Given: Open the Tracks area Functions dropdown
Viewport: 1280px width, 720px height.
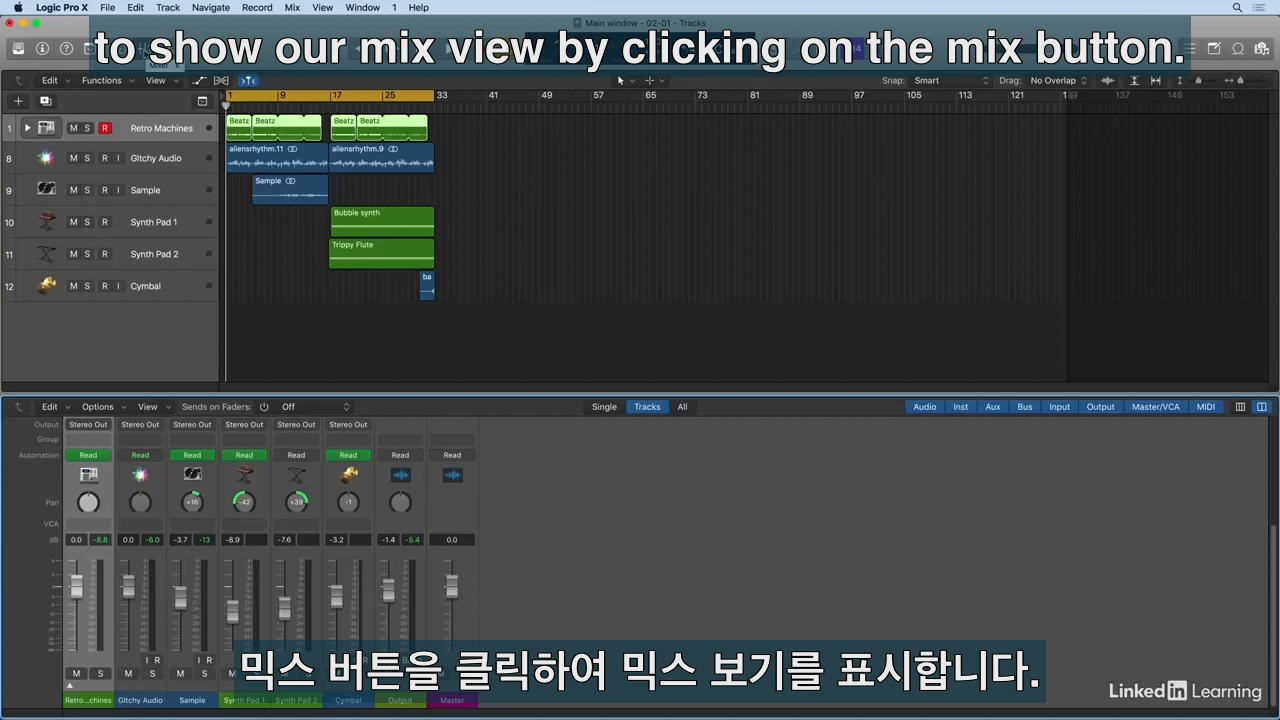Looking at the screenshot, I should click(106, 80).
